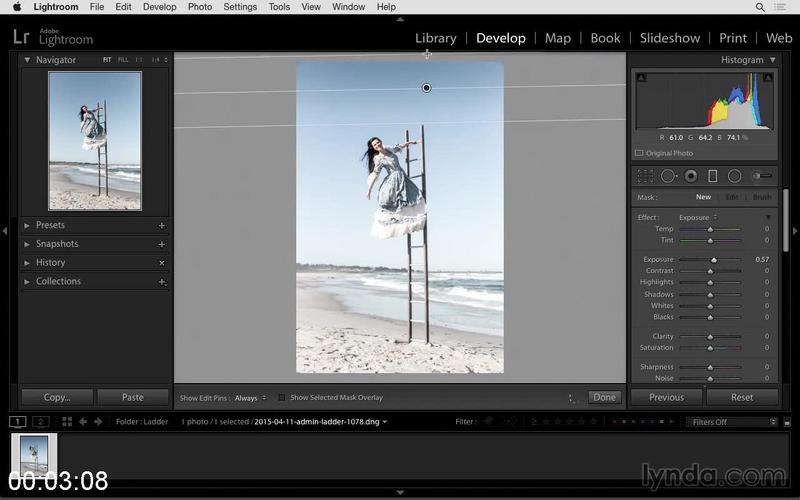Viewport: 800px width, 500px height.
Task: Click the Previous button
Action: coord(666,397)
